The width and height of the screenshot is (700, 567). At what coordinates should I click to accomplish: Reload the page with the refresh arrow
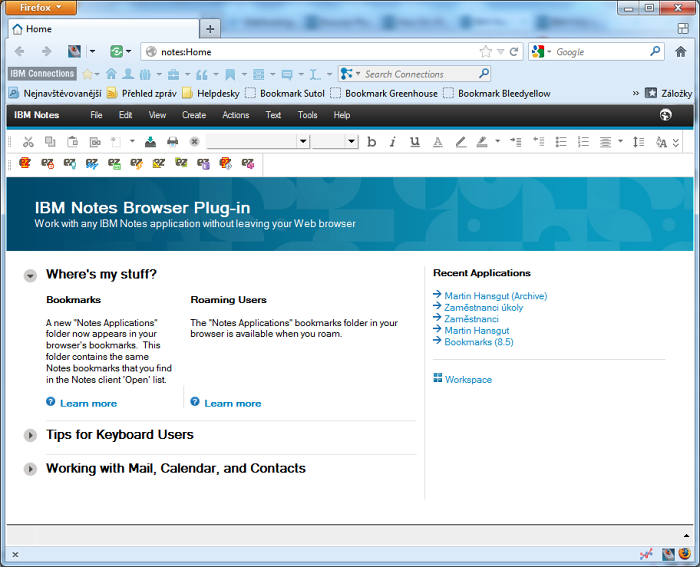(x=514, y=52)
